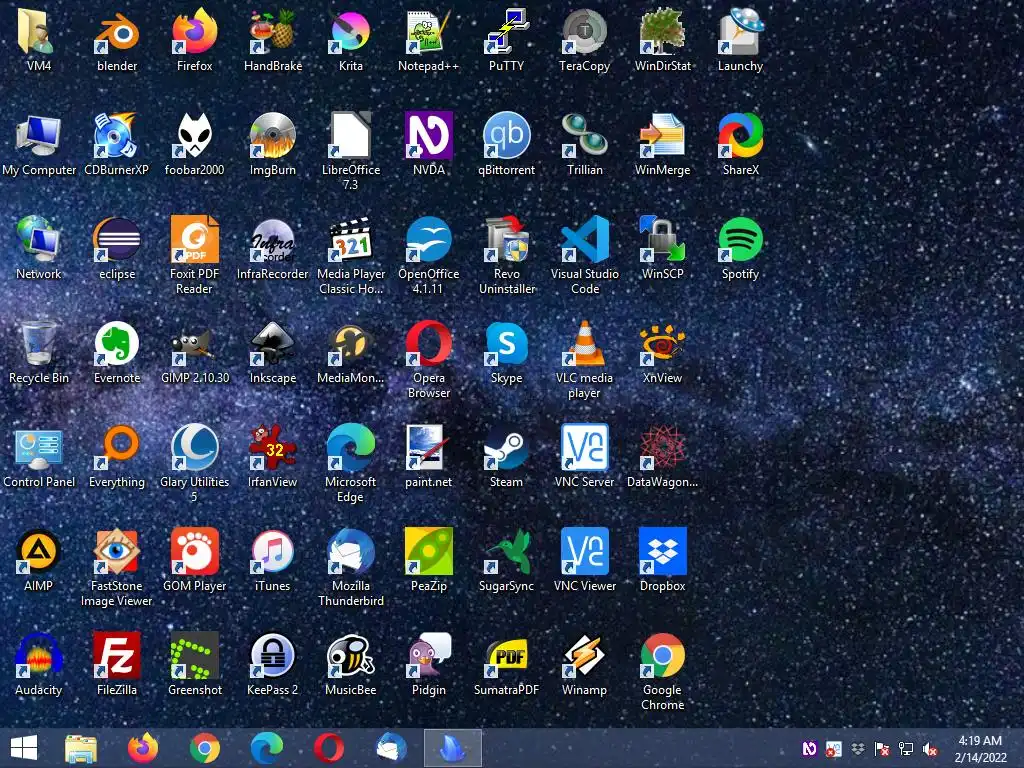The image size is (1024, 768).
Task: Select the qBittorrent icon
Action: tap(506, 136)
